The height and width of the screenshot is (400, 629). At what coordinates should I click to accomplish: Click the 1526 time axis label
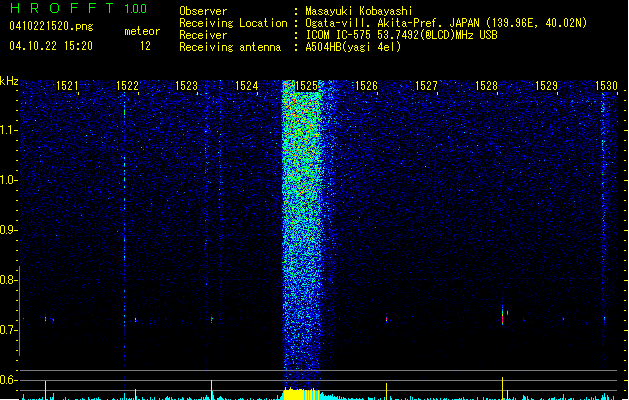click(x=366, y=86)
